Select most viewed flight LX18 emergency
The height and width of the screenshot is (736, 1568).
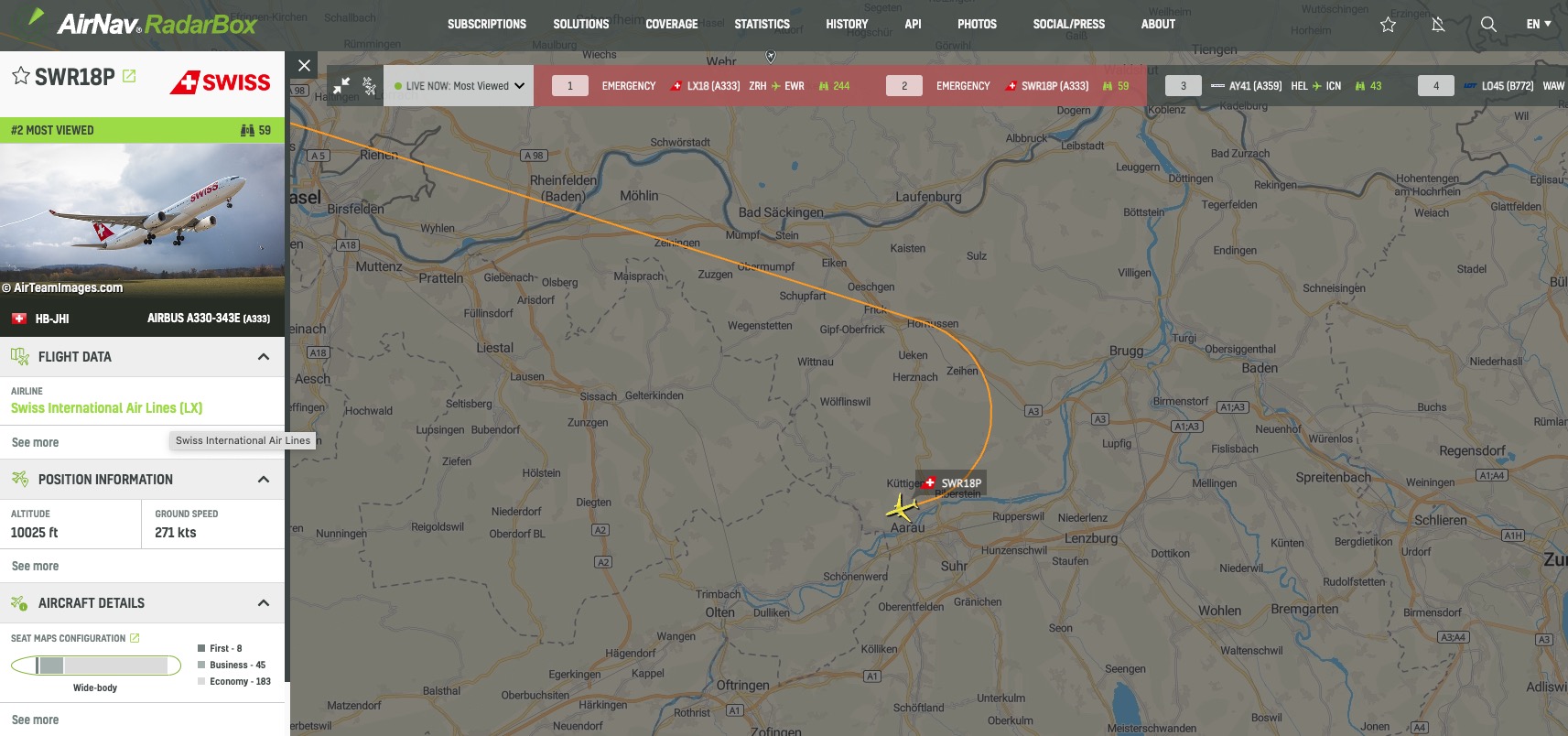(700, 86)
